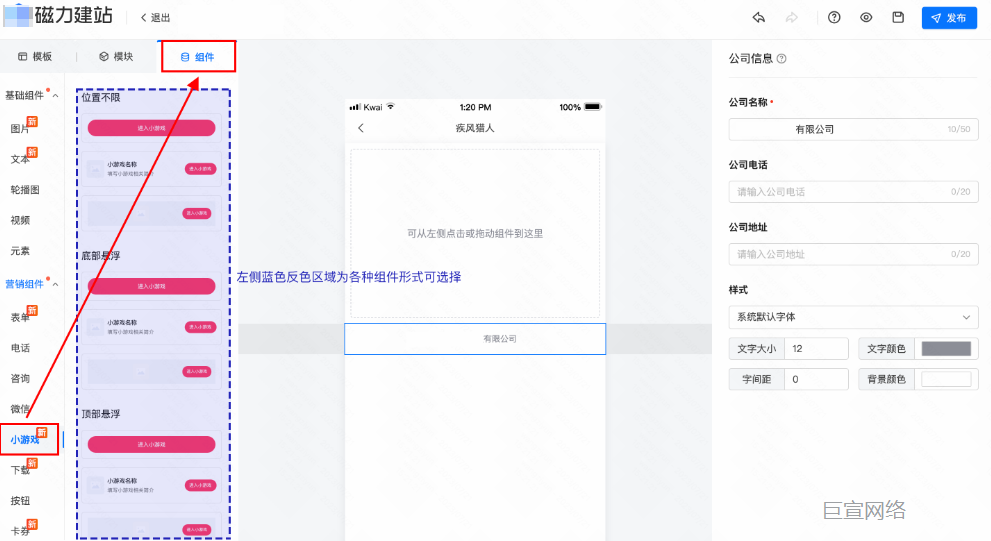The image size is (991, 541).
Task: Click the preview eye icon
Action: point(866,18)
